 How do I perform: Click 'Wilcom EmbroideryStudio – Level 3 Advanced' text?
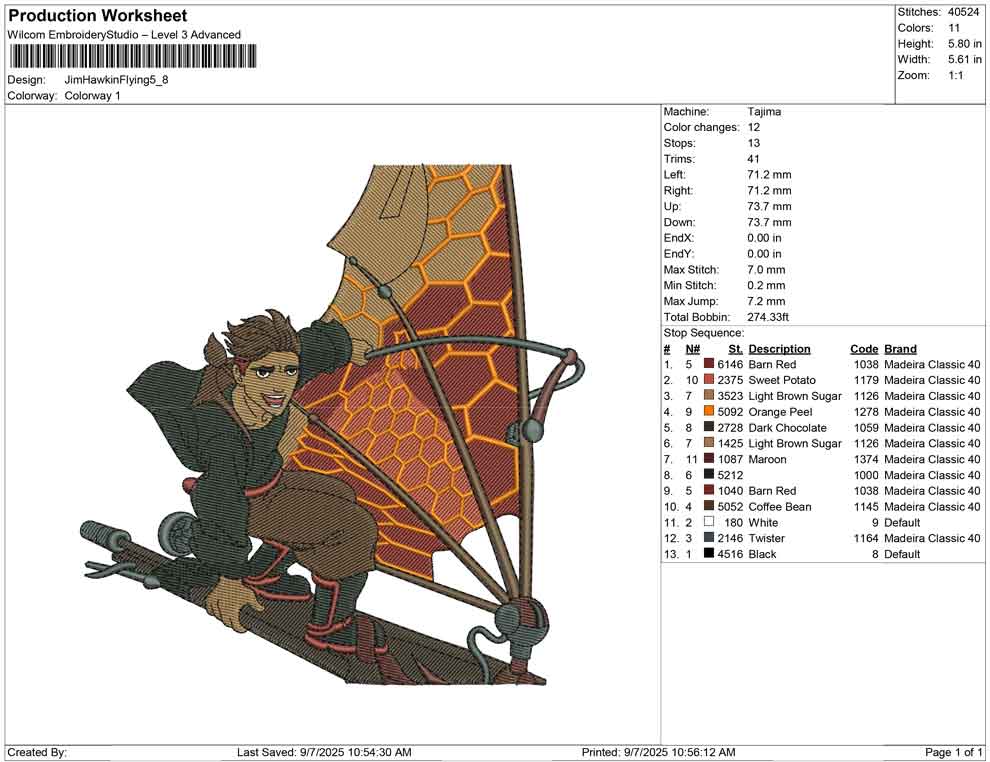tap(124, 35)
